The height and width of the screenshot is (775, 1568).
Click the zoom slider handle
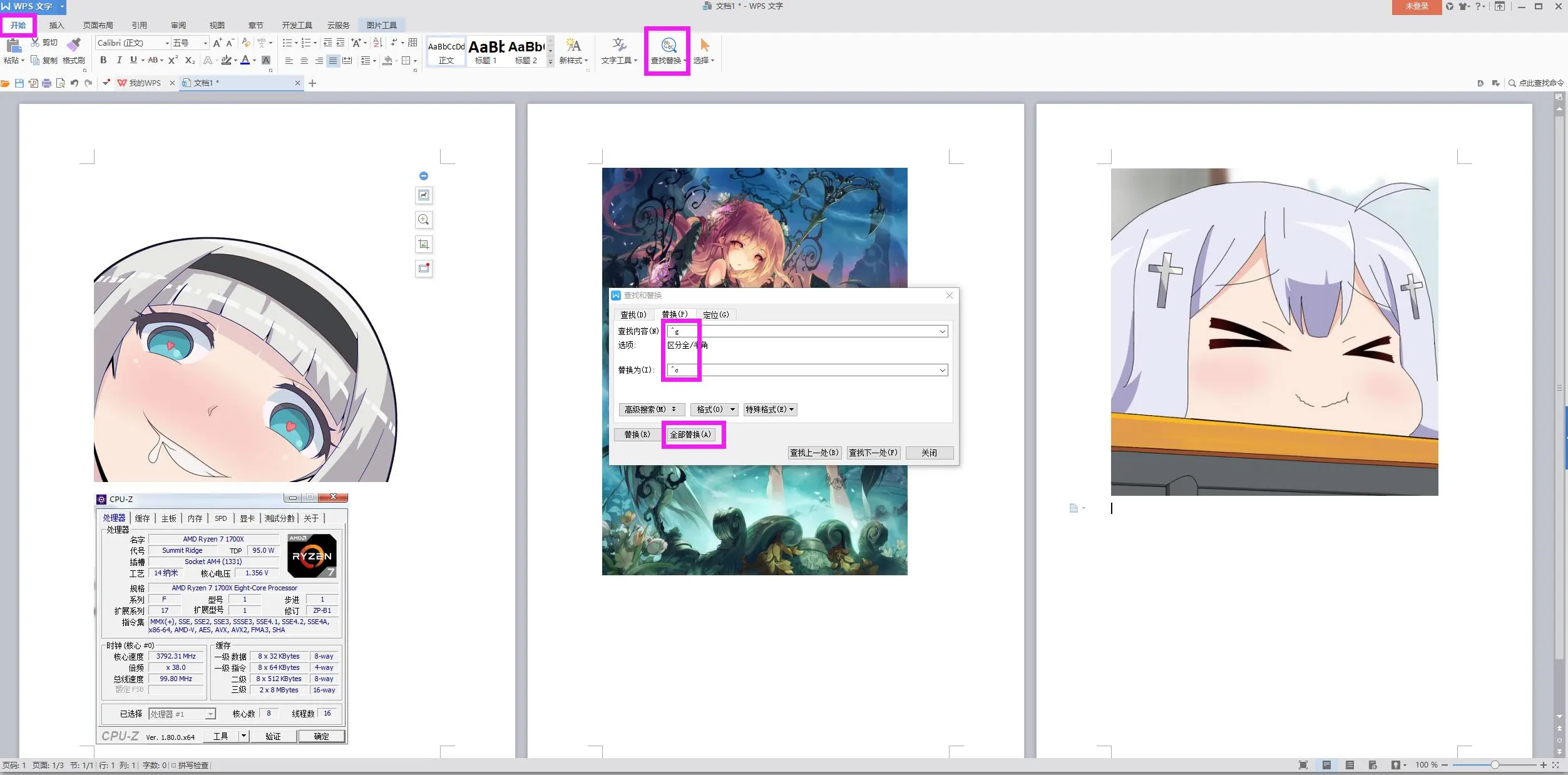[x=1495, y=765]
